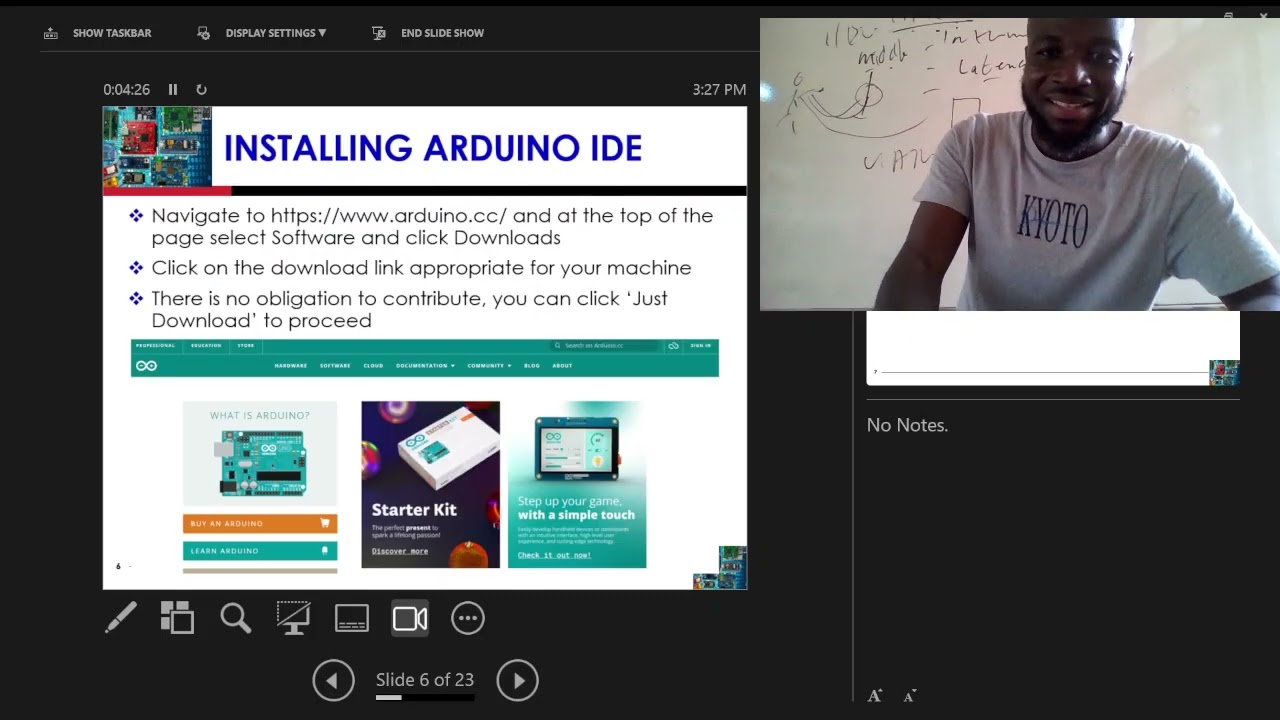Click the slide progress bar under the counter
1280x720 pixels.
click(x=425, y=697)
